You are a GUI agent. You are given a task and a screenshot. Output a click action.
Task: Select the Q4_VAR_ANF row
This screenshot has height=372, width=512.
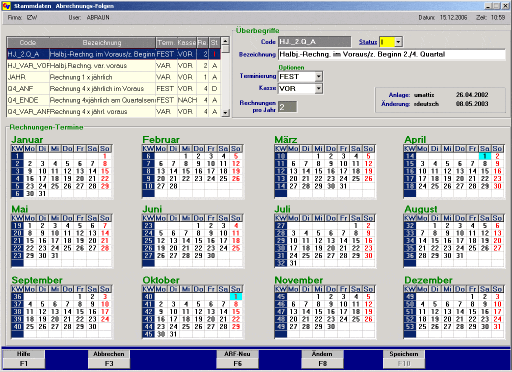point(113,111)
